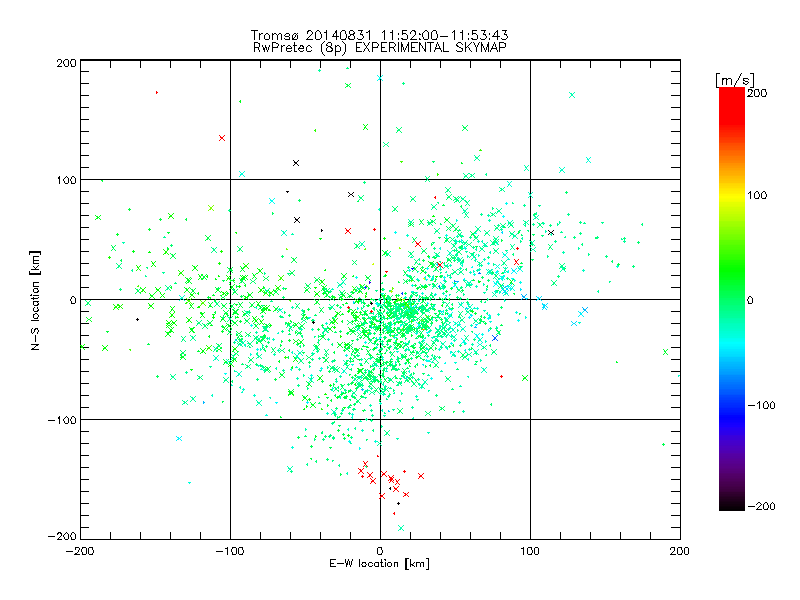Click the '100' tick label on the N-S axis
The width and height of the screenshot is (800, 600).
click(66, 180)
